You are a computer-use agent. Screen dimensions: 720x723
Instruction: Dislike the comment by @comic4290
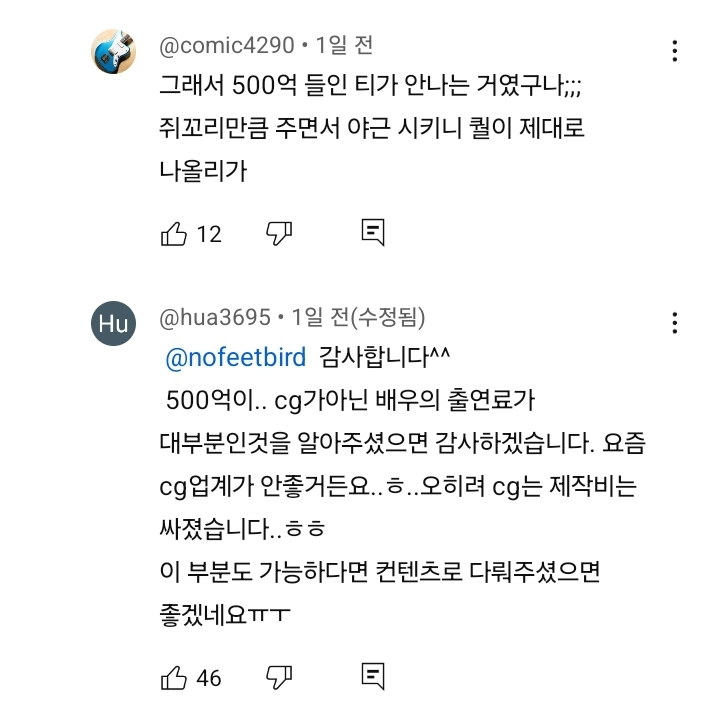coord(278,233)
